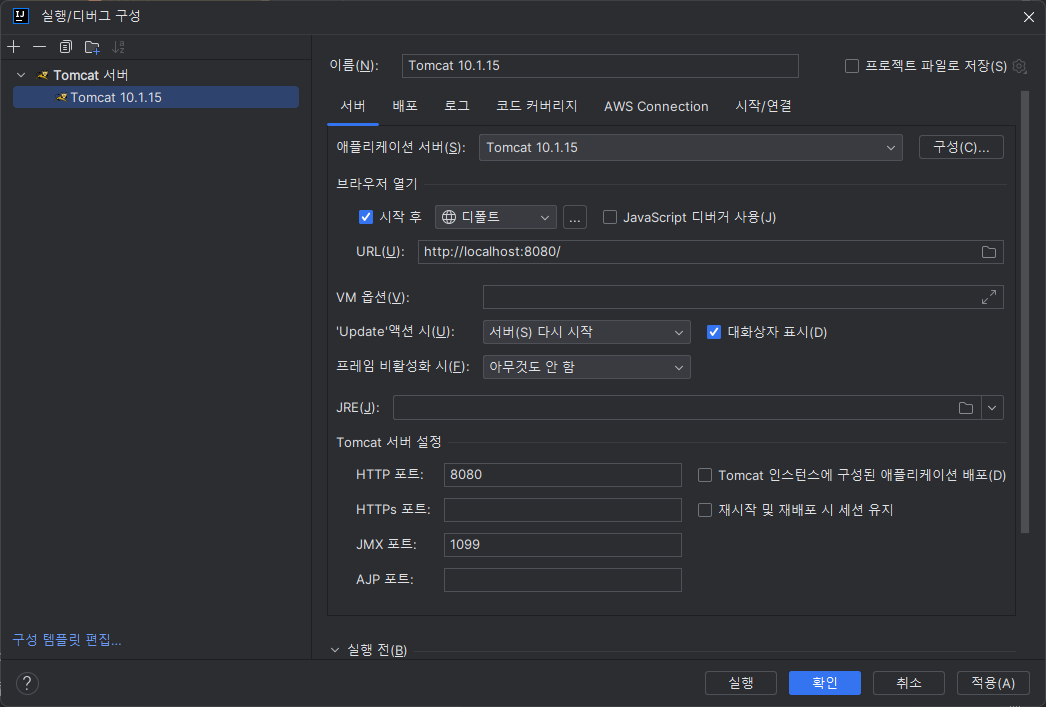Toggle the '프로젝트 파일로 저장' checkbox
This screenshot has width=1046, height=707.
(x=851, y=66)
